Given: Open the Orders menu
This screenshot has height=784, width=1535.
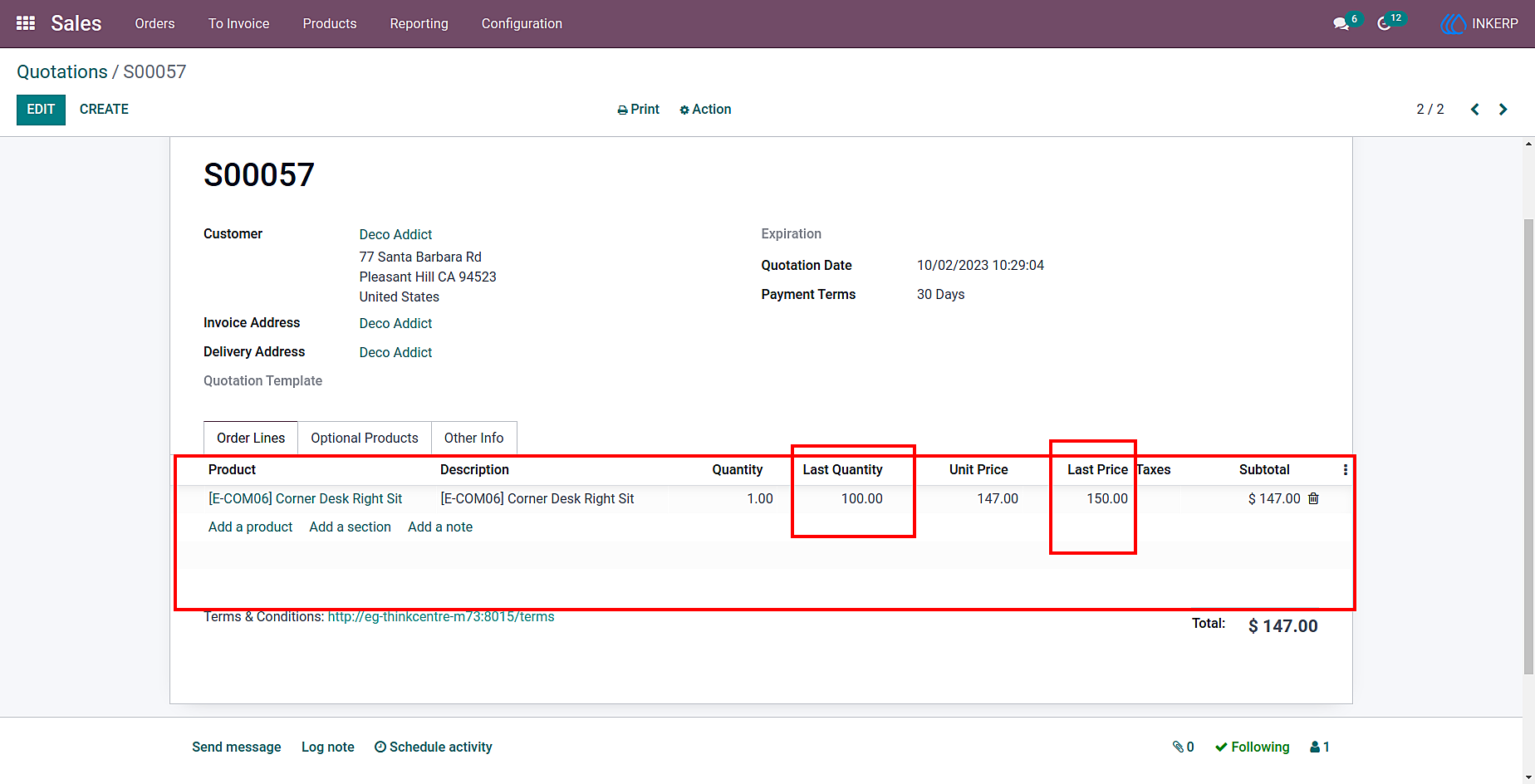Looking at the screenshot, I should 154,23.
